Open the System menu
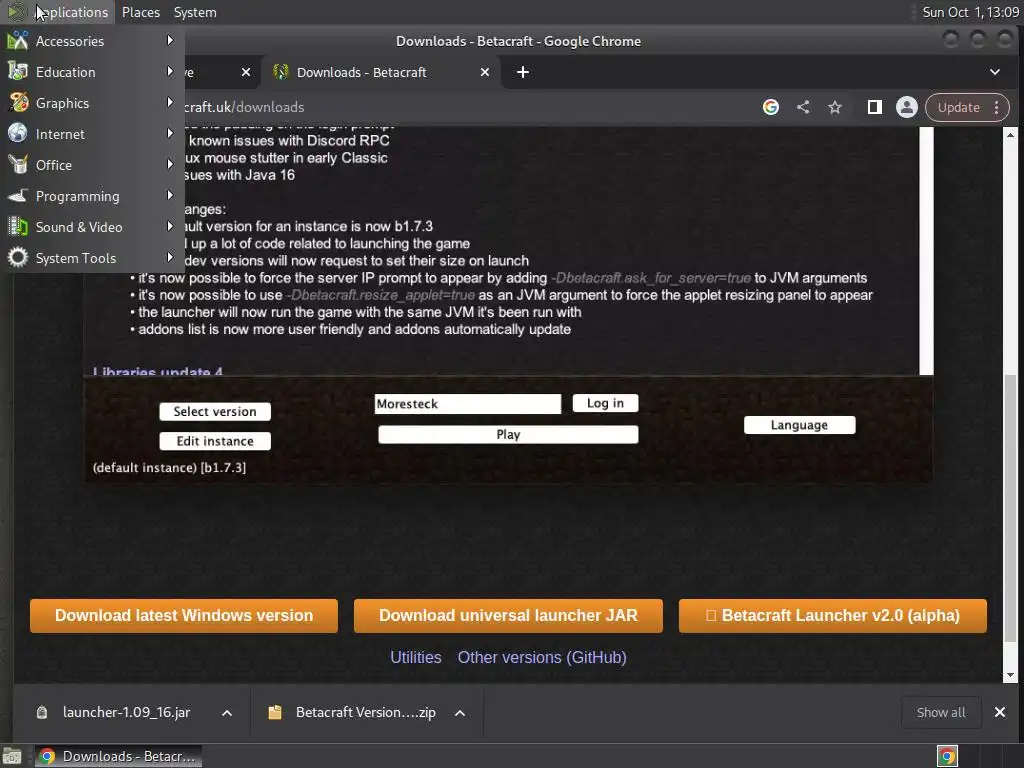This screenshot has height=768, width=1024. point(195,12)
